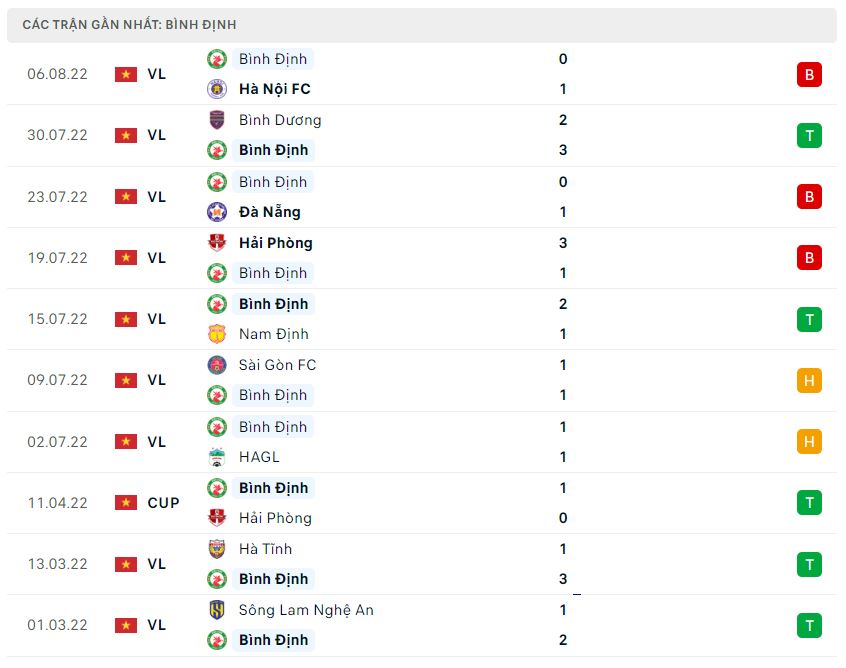Click the orange H badge for 09.07.22 match
The image size is (846, 668).
pos(809,380)
